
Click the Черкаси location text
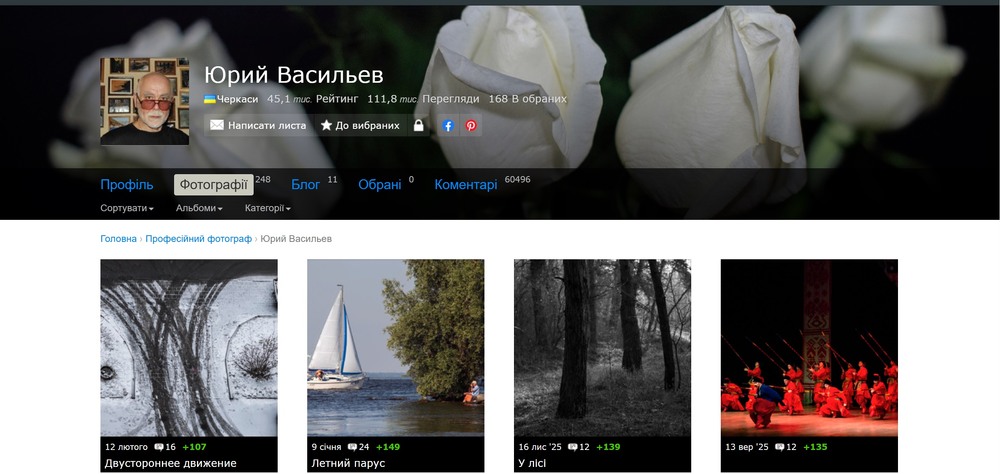click(237, 100)
